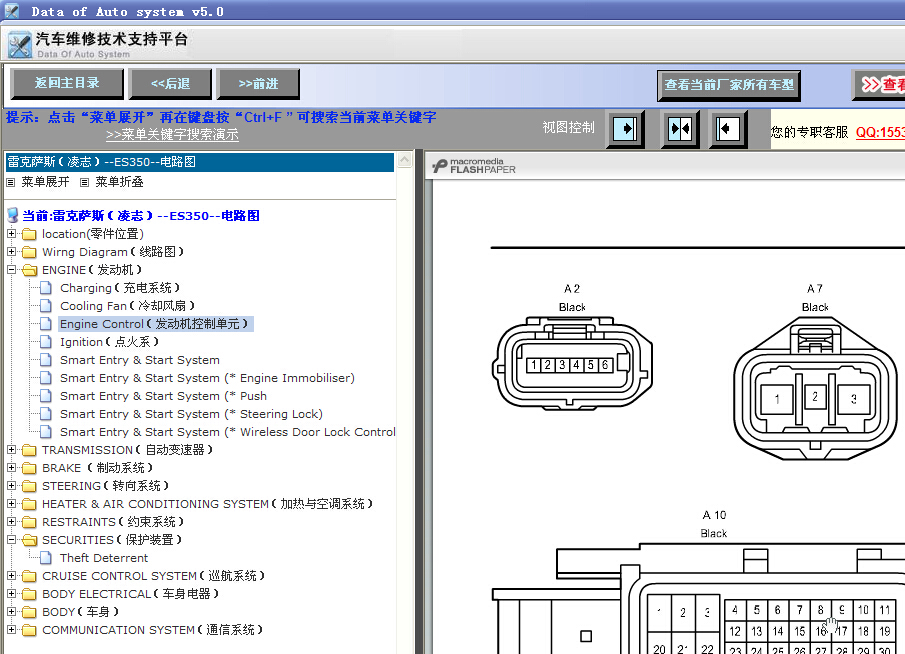This screenshot has height=654, width=905.
Task: Click the SECURITIES open folder icon
Action: point(29,540)
